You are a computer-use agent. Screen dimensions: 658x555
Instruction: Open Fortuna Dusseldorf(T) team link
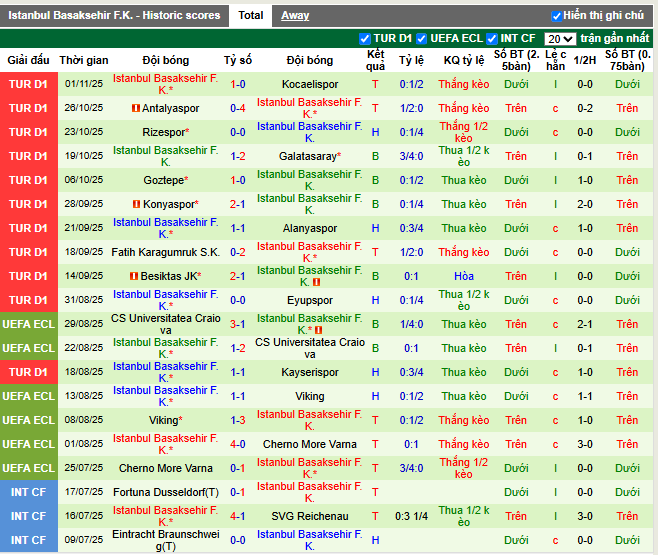[x=165, y=492]
